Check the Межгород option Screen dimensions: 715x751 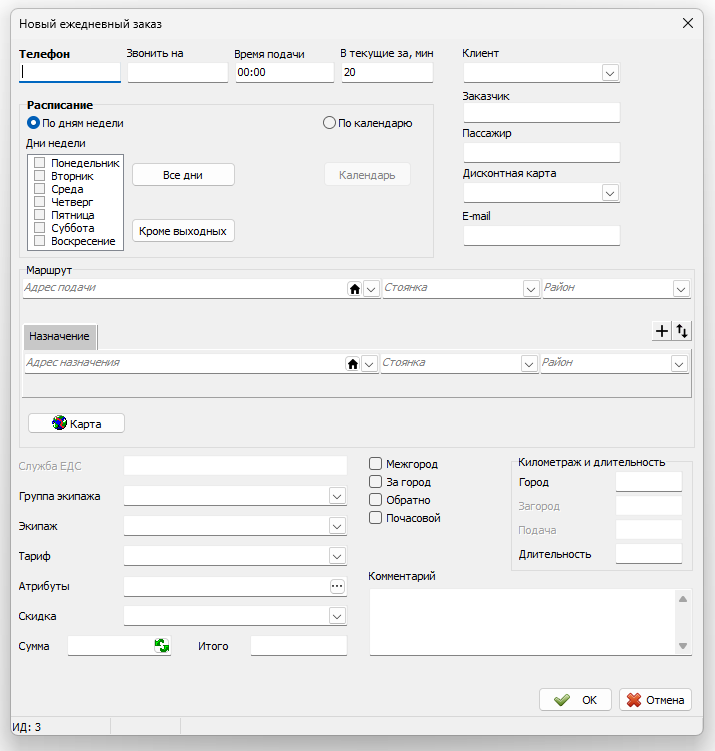pyautogui.click(x=376, y=464)
